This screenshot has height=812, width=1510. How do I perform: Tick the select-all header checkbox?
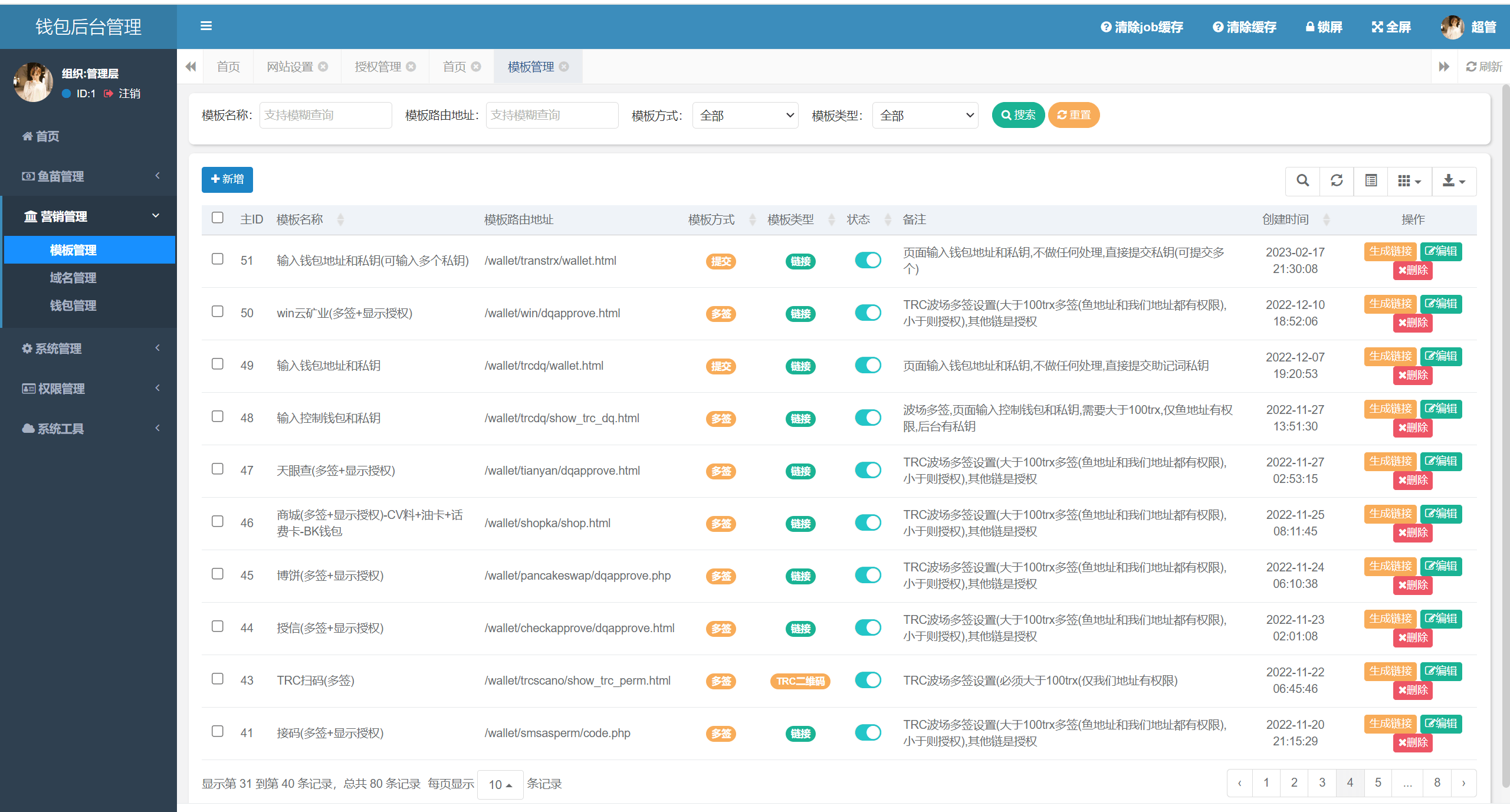pyautogui.click(x=218, y=218)
